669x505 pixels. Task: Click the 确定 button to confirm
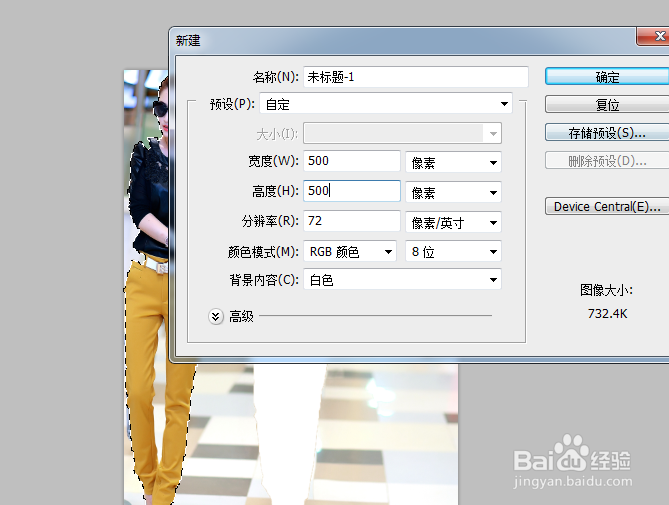[x=607, y=77]
